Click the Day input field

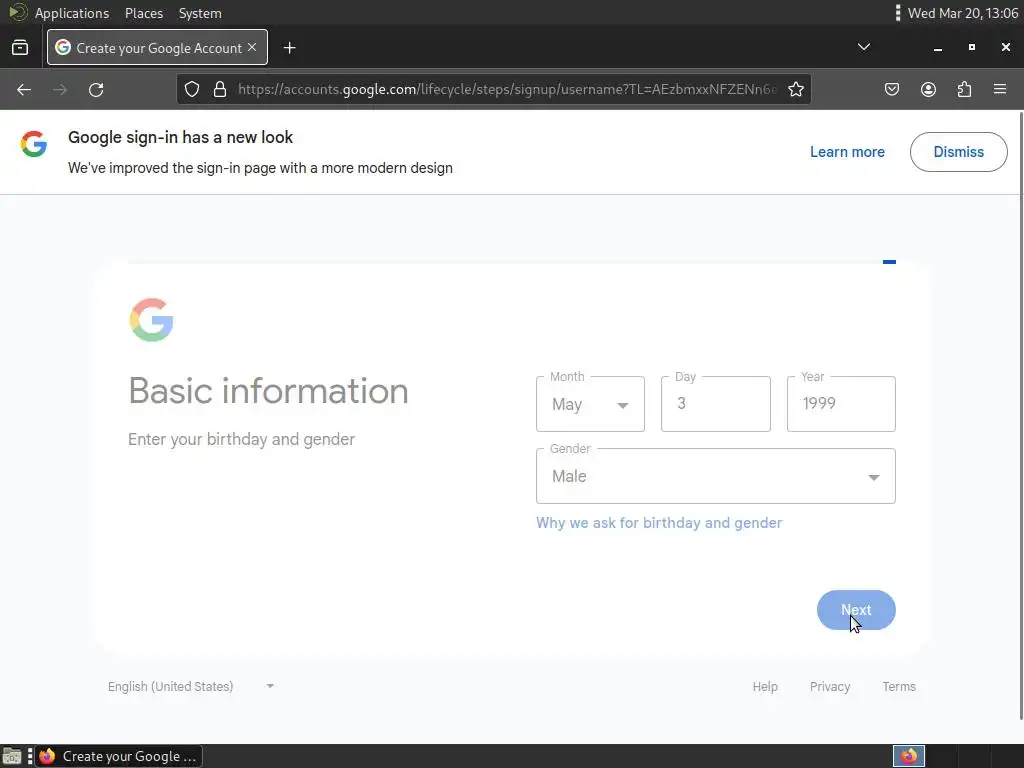point(716,404)
